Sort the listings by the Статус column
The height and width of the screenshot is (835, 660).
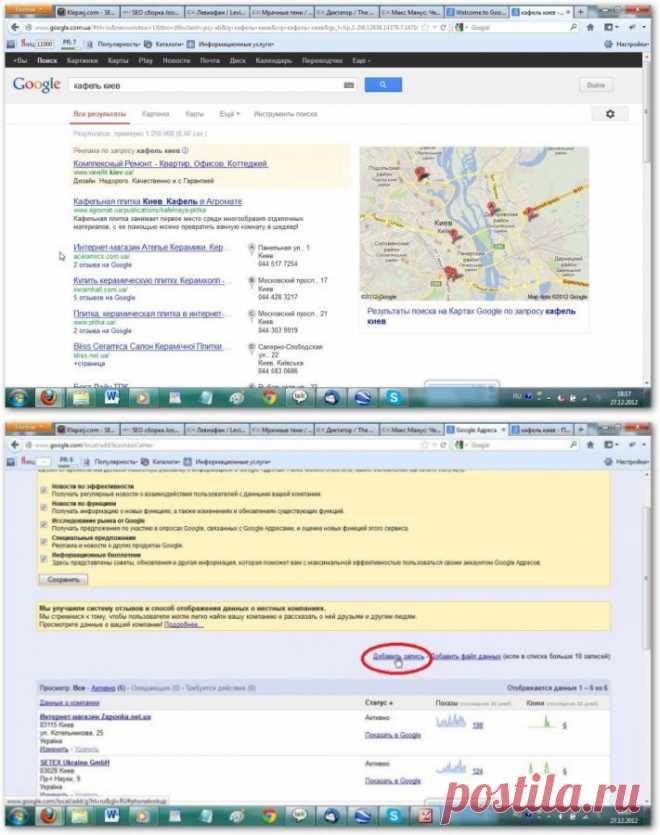(379, 703)
